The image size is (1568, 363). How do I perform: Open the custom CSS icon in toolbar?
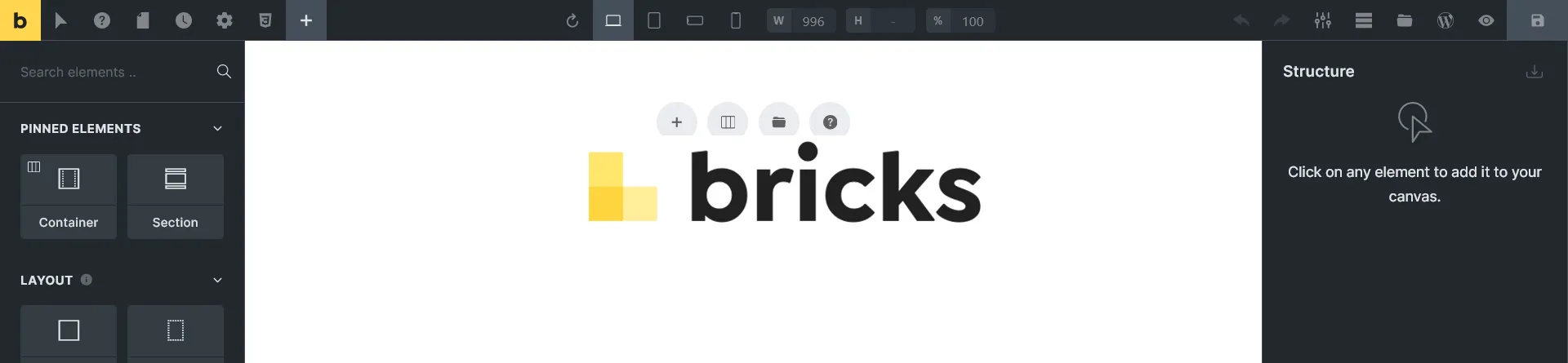pyautogui.click(x=265, y=20)
